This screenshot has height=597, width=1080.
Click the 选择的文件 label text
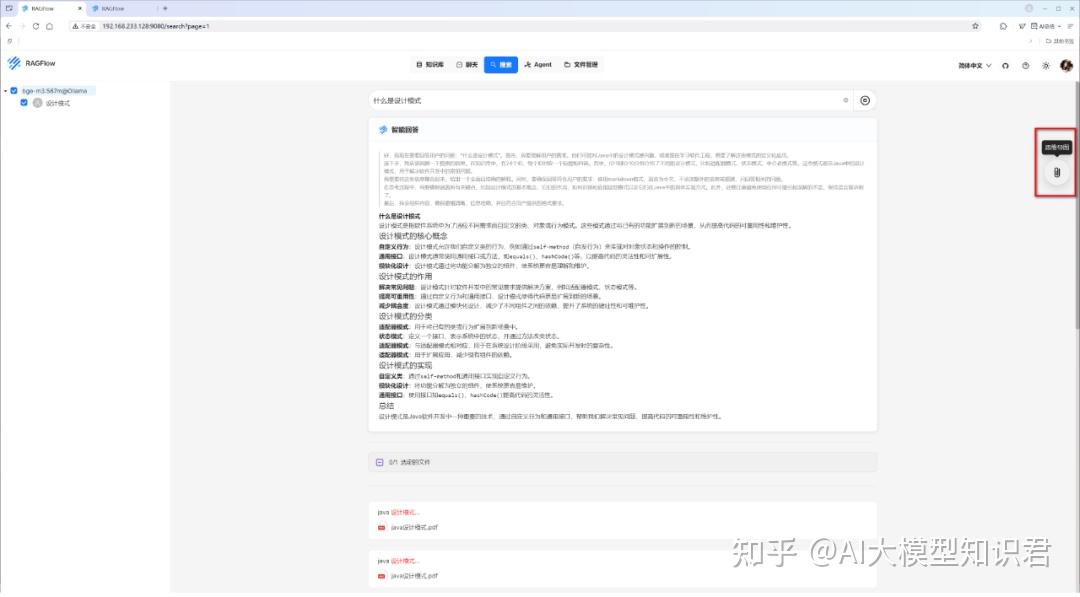pos(415,462)
